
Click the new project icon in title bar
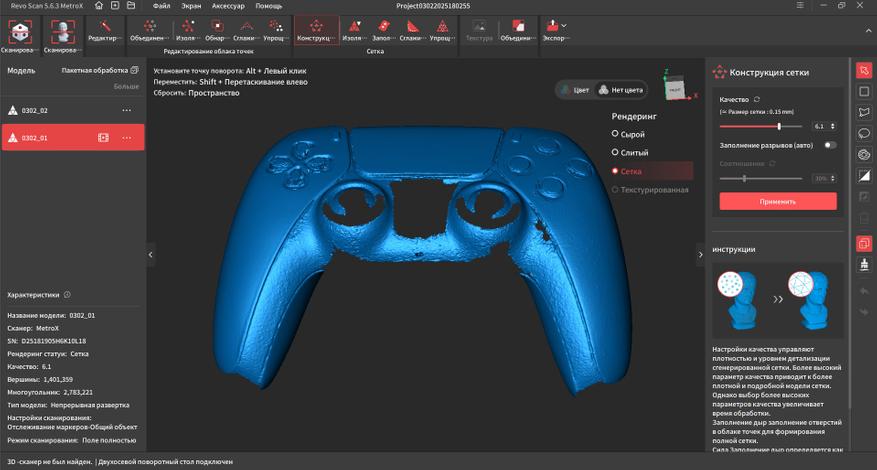click(115, 6)
